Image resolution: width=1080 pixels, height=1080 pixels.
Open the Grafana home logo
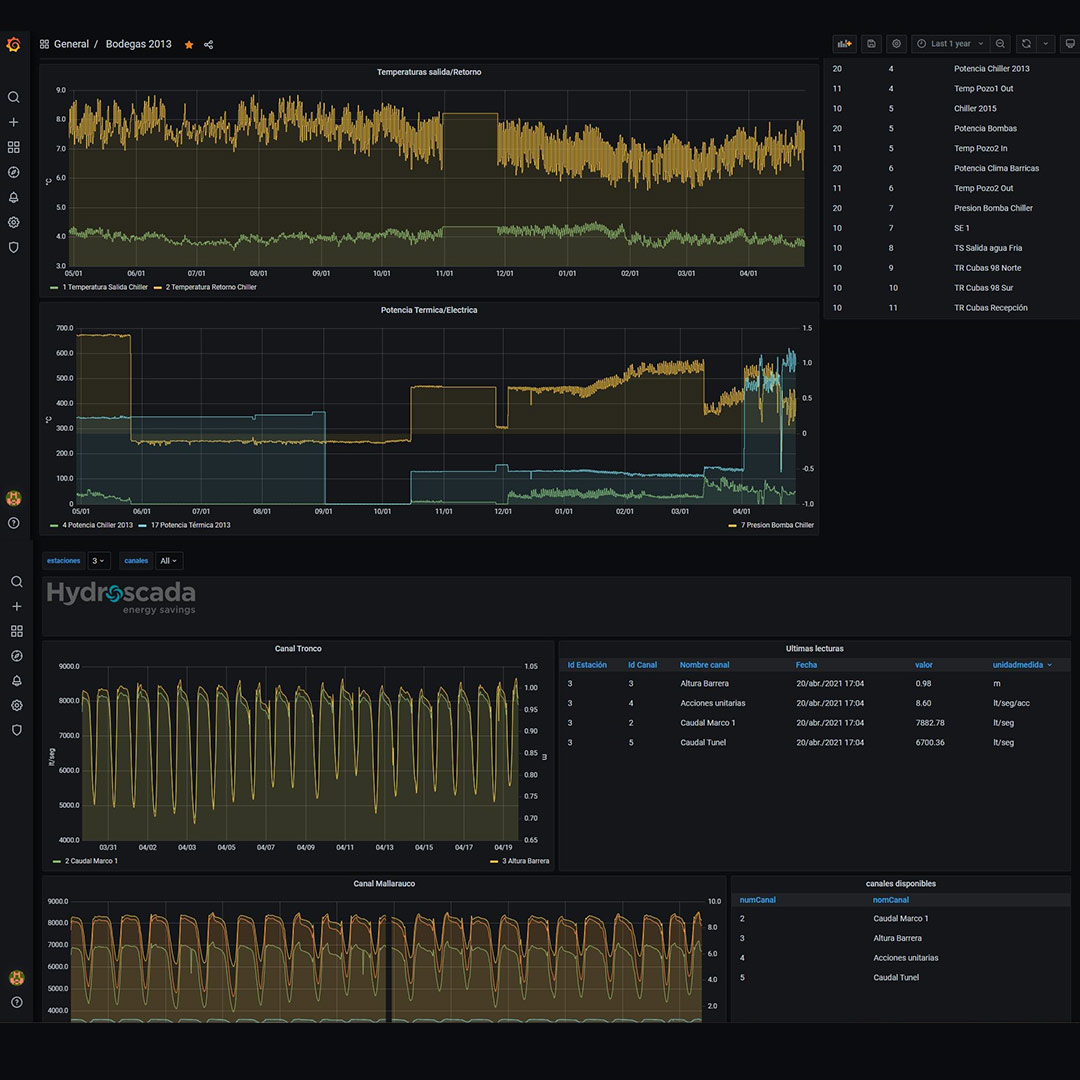(x=13, y=45)
